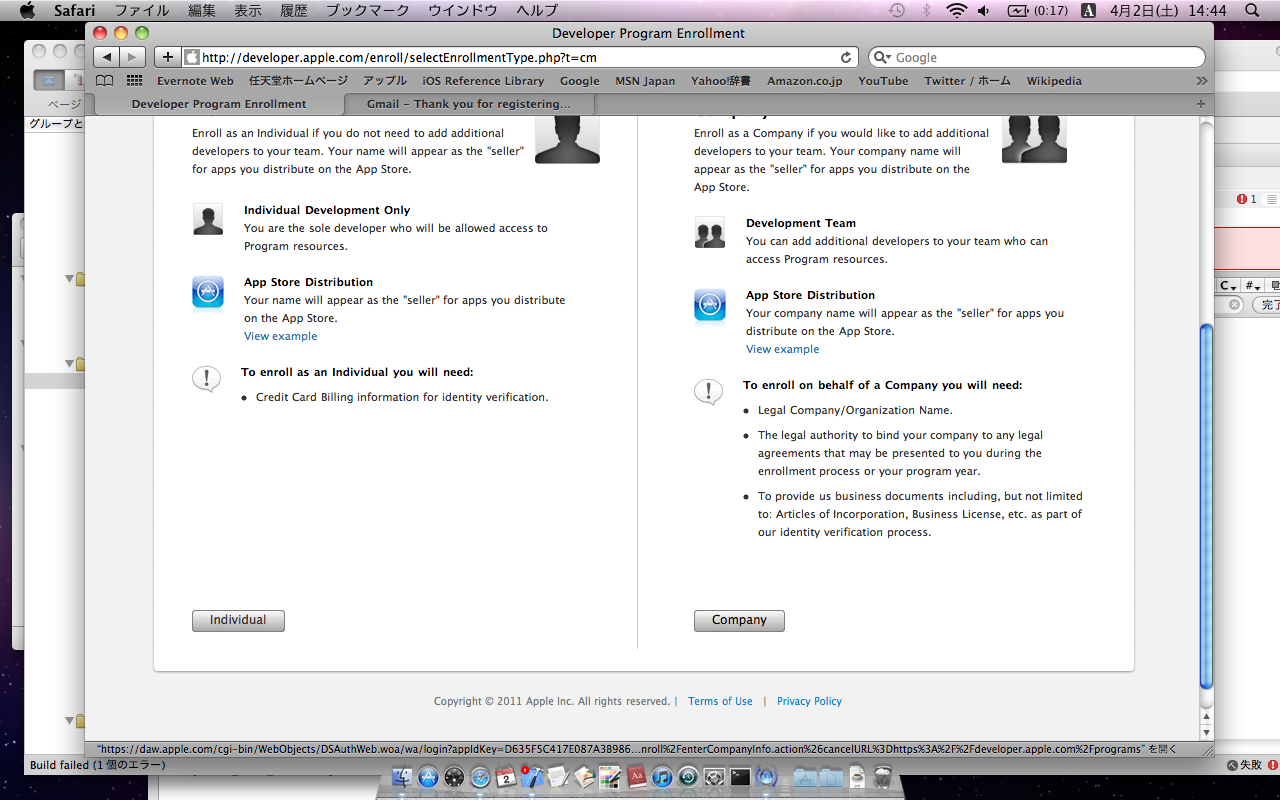
Task: Open the 履歴 menu
Action: coord(293,10)
